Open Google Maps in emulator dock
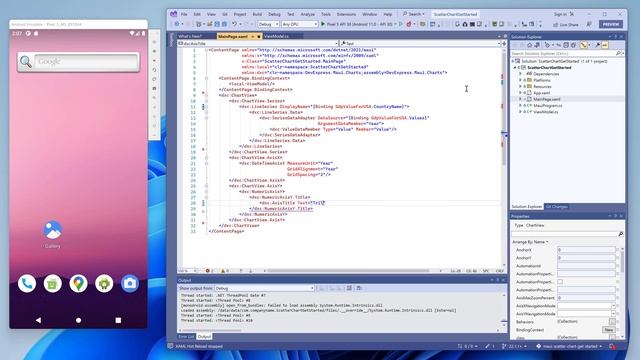Screen dimensions: 640x360 point(78,283)
